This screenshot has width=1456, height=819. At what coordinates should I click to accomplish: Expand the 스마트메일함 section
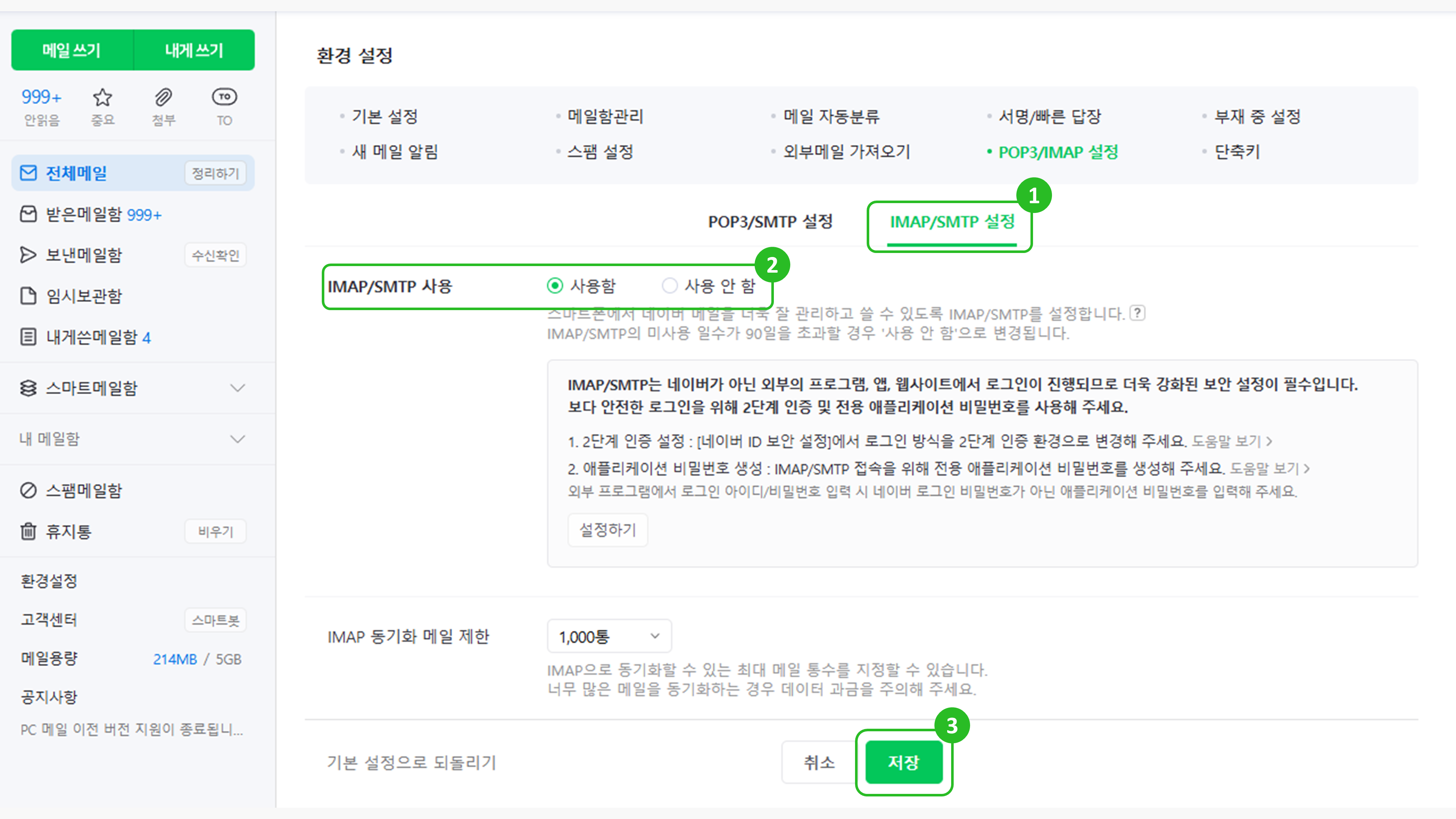click(238, 388)
